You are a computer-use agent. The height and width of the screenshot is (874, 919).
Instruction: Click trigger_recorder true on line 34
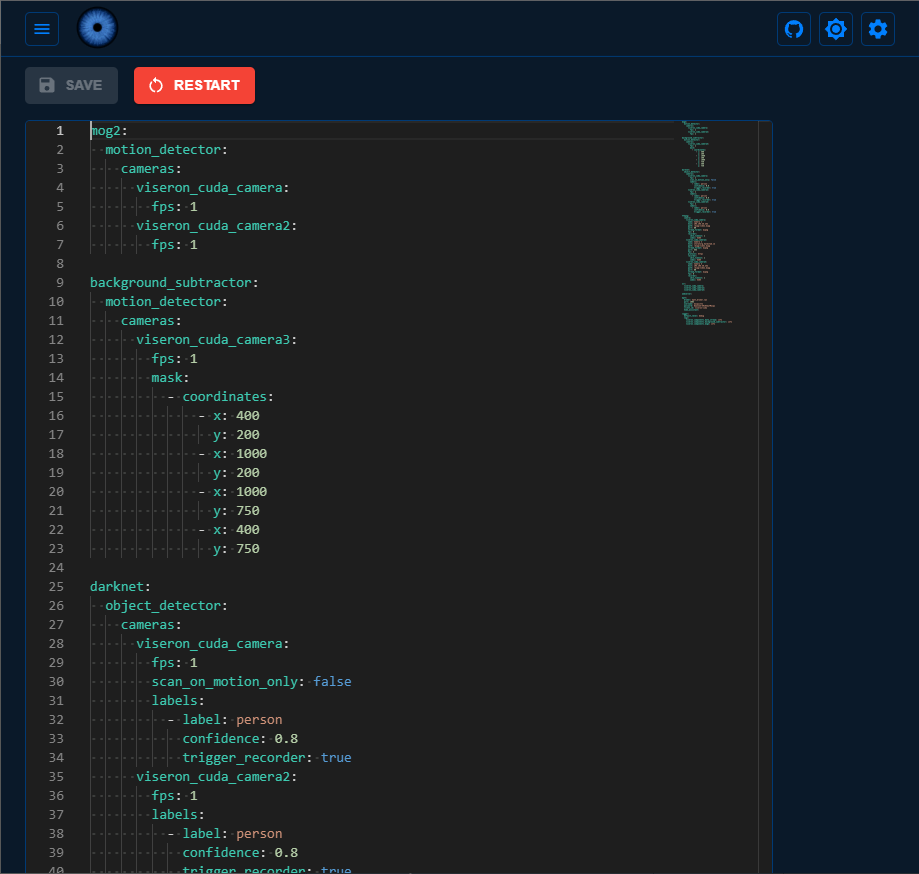point(336,758)
